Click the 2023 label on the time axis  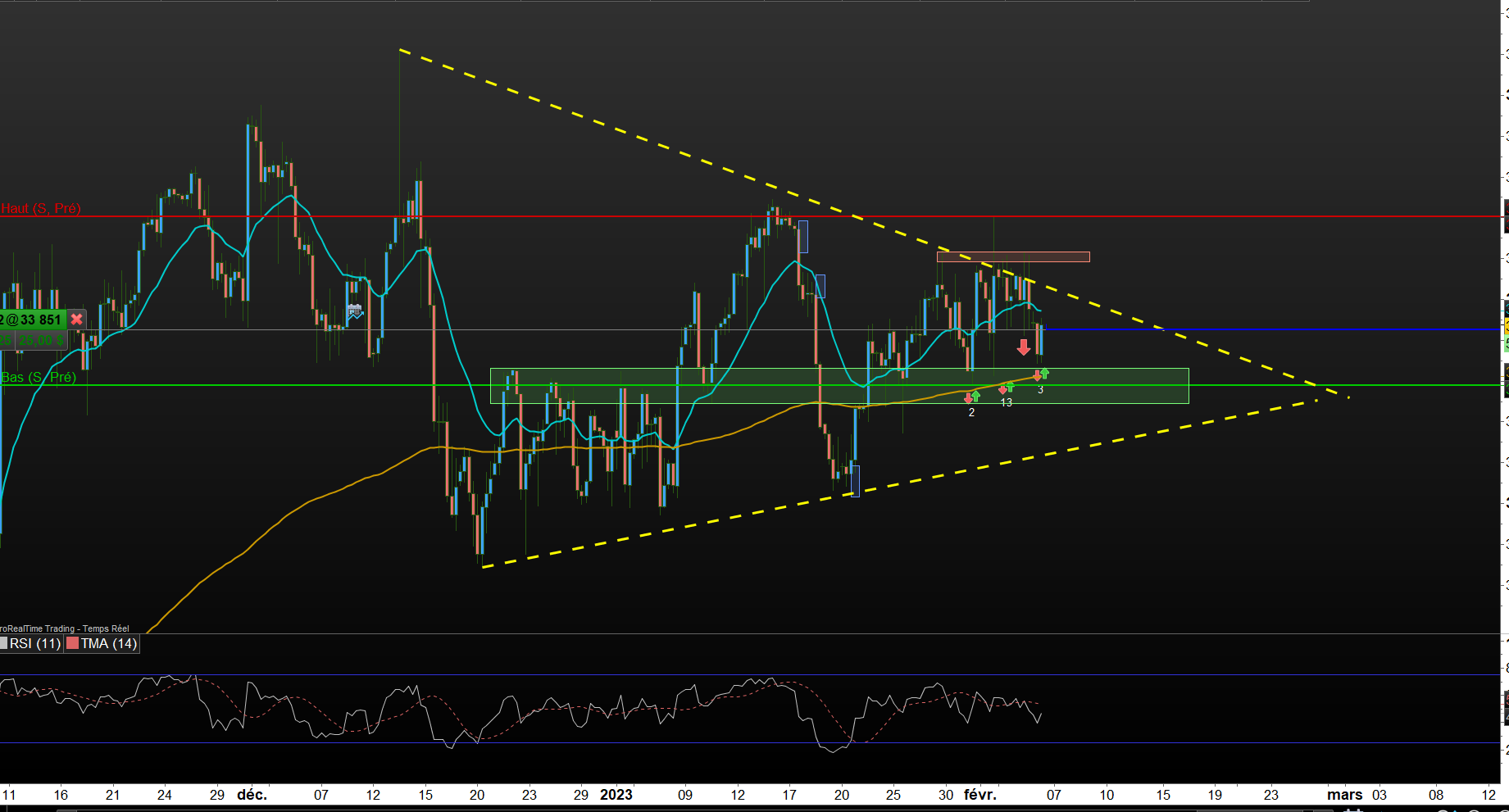(x=616, y=795)
